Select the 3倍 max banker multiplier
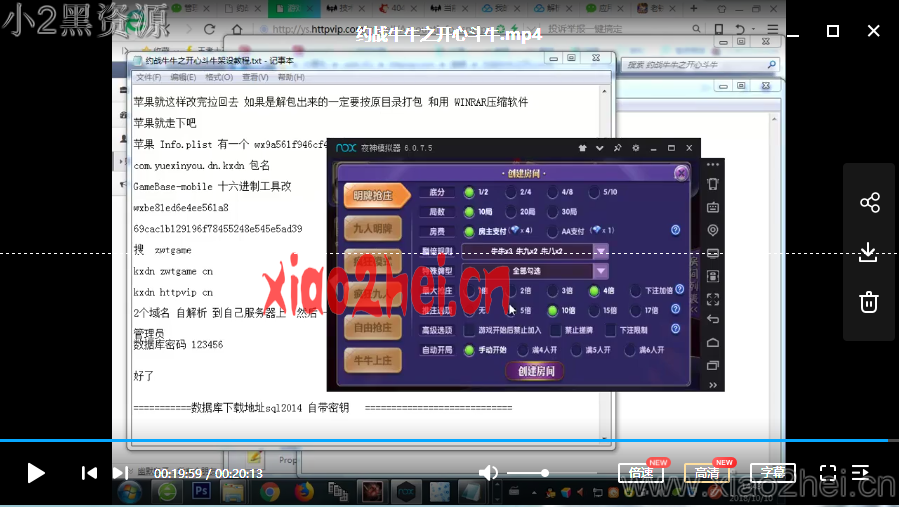 pos(552,291)
